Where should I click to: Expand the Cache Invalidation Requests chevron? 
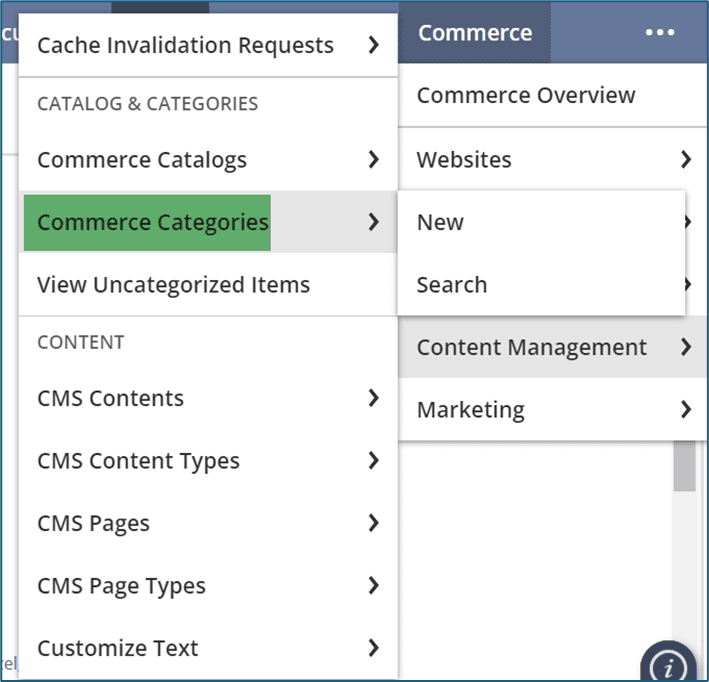[x=373, y=45]
